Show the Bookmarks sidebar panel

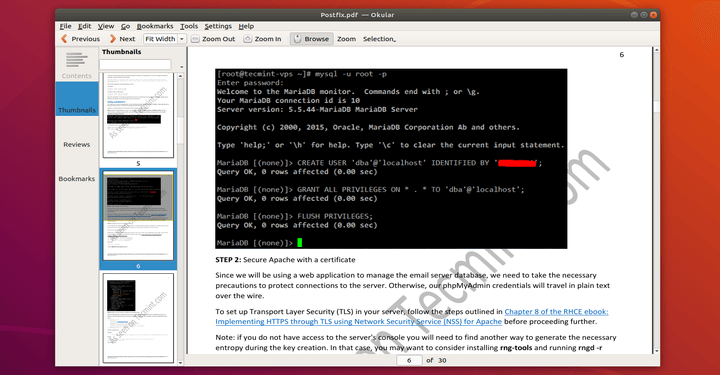[77, 179]
